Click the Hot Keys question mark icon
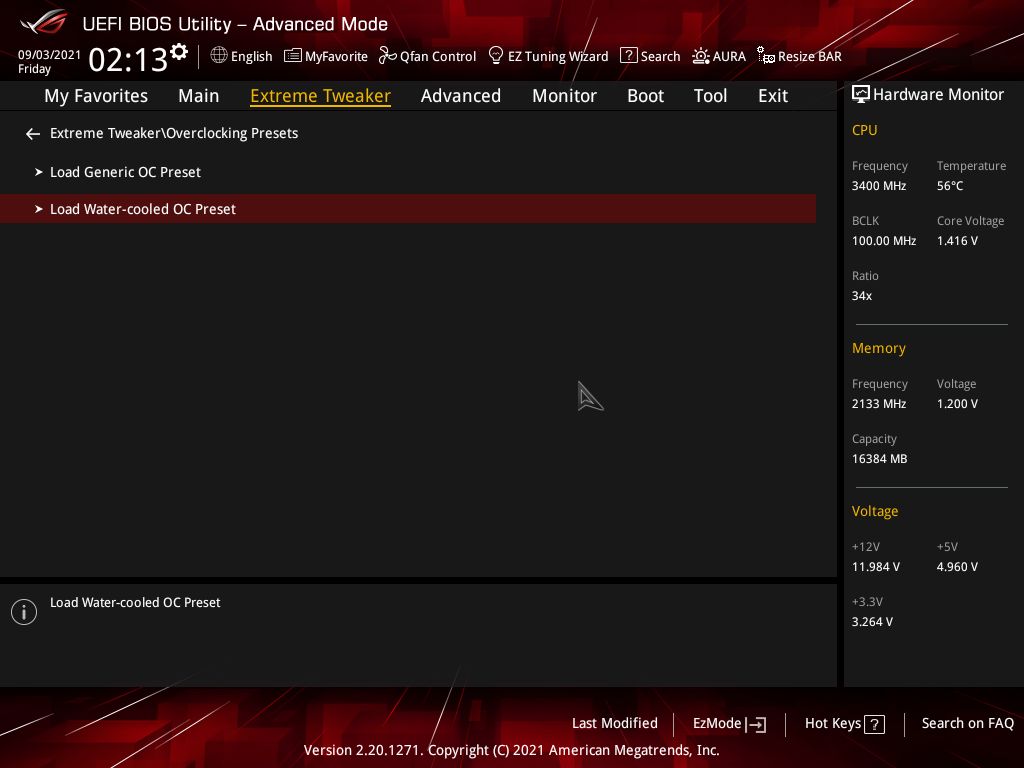The height and width of the screenshot is (768, 1024). [874, 724]
